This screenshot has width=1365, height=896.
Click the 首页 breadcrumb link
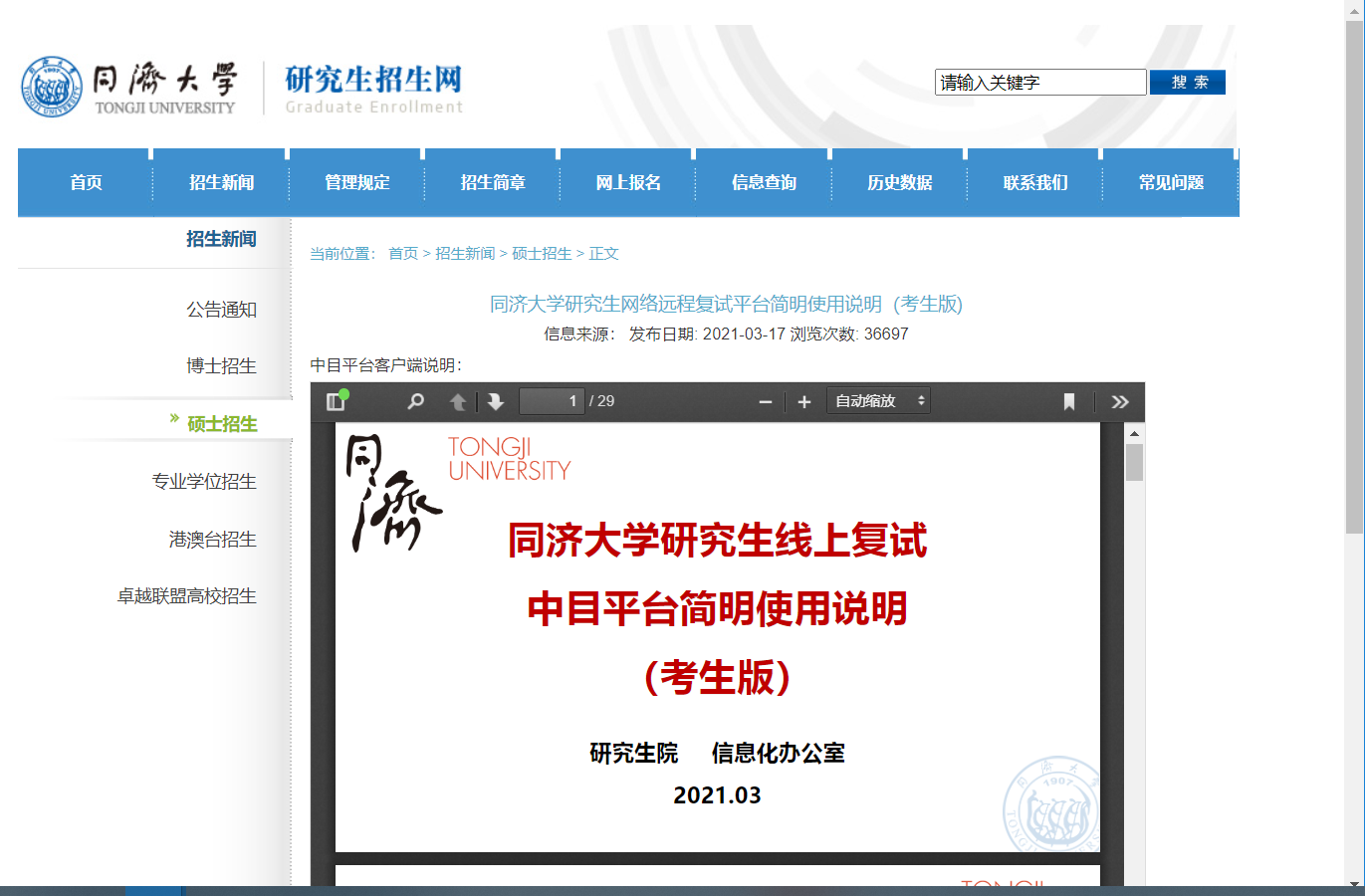tap(403, 254)
